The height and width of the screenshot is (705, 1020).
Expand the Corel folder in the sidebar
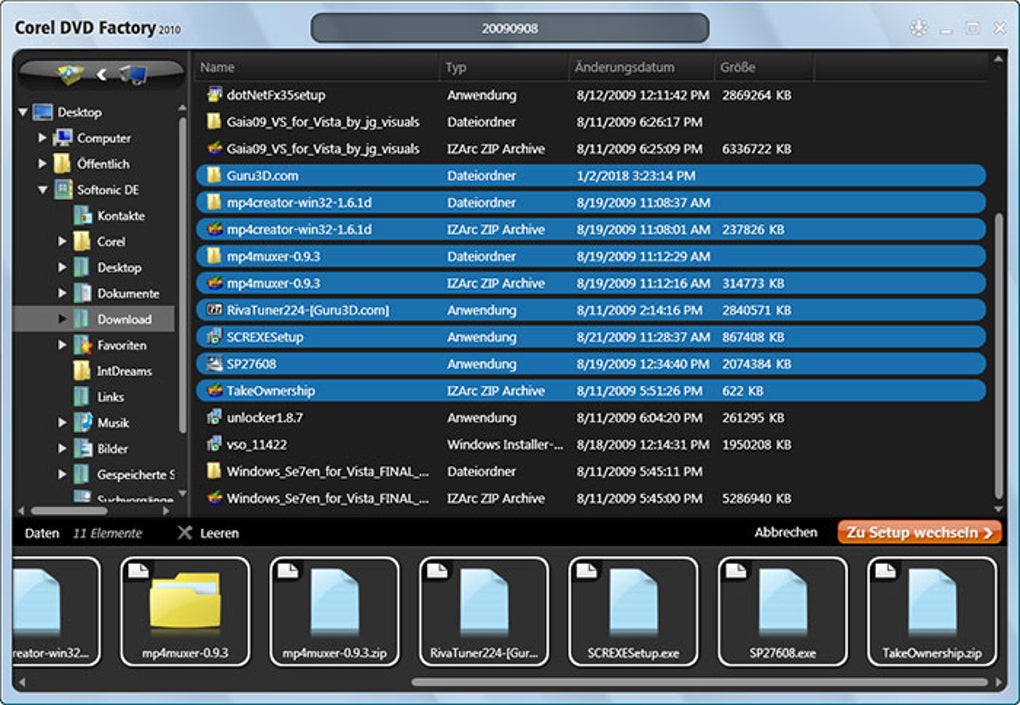tap(62, 241)
